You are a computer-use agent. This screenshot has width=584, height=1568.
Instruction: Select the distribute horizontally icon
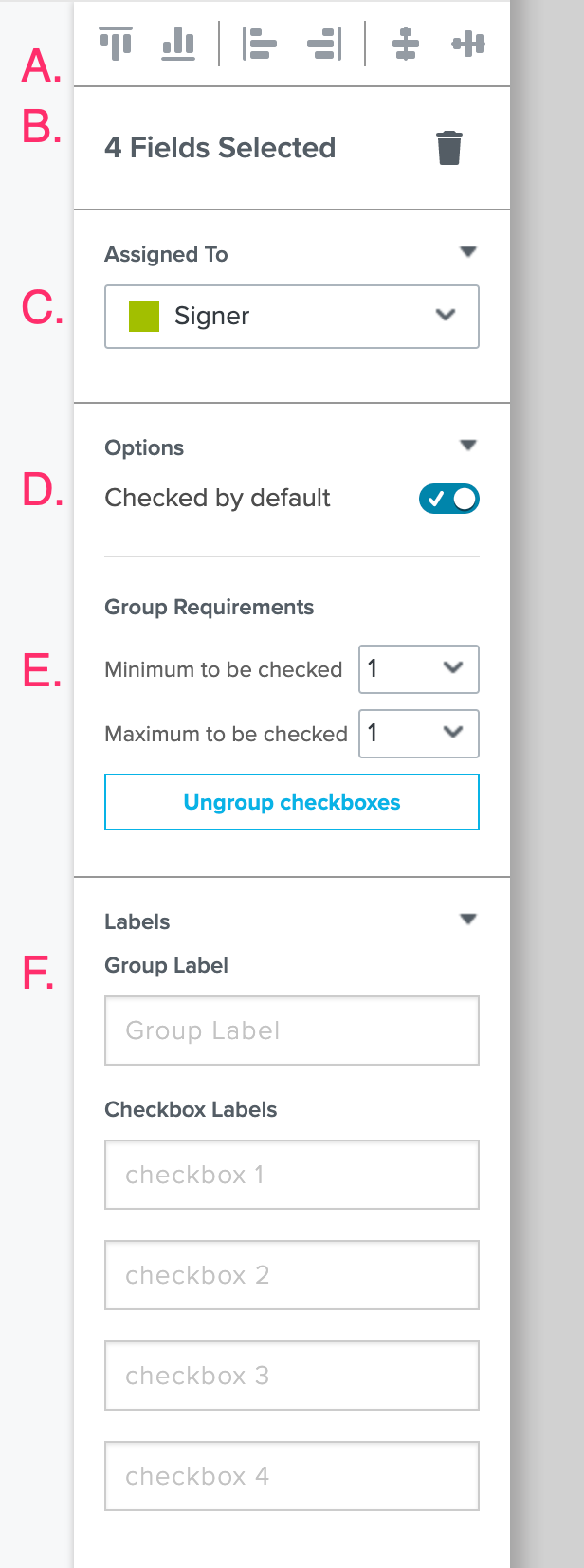click(x=467, y=43)
